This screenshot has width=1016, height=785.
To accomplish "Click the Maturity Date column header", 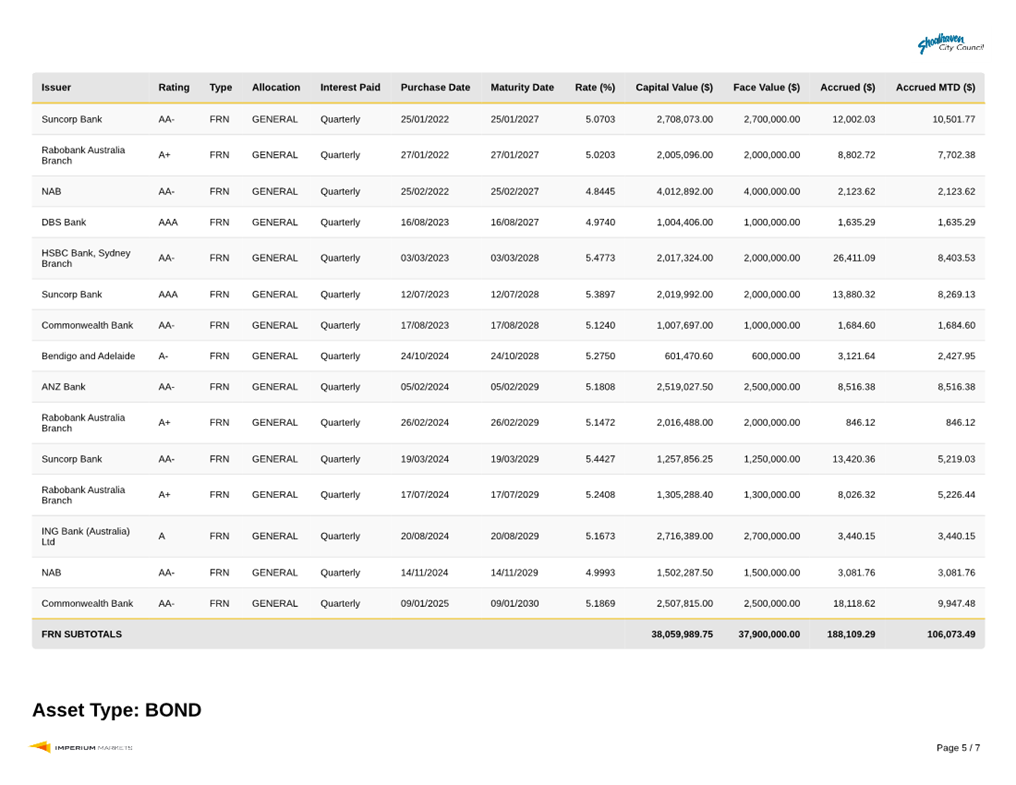I will 522,88.
